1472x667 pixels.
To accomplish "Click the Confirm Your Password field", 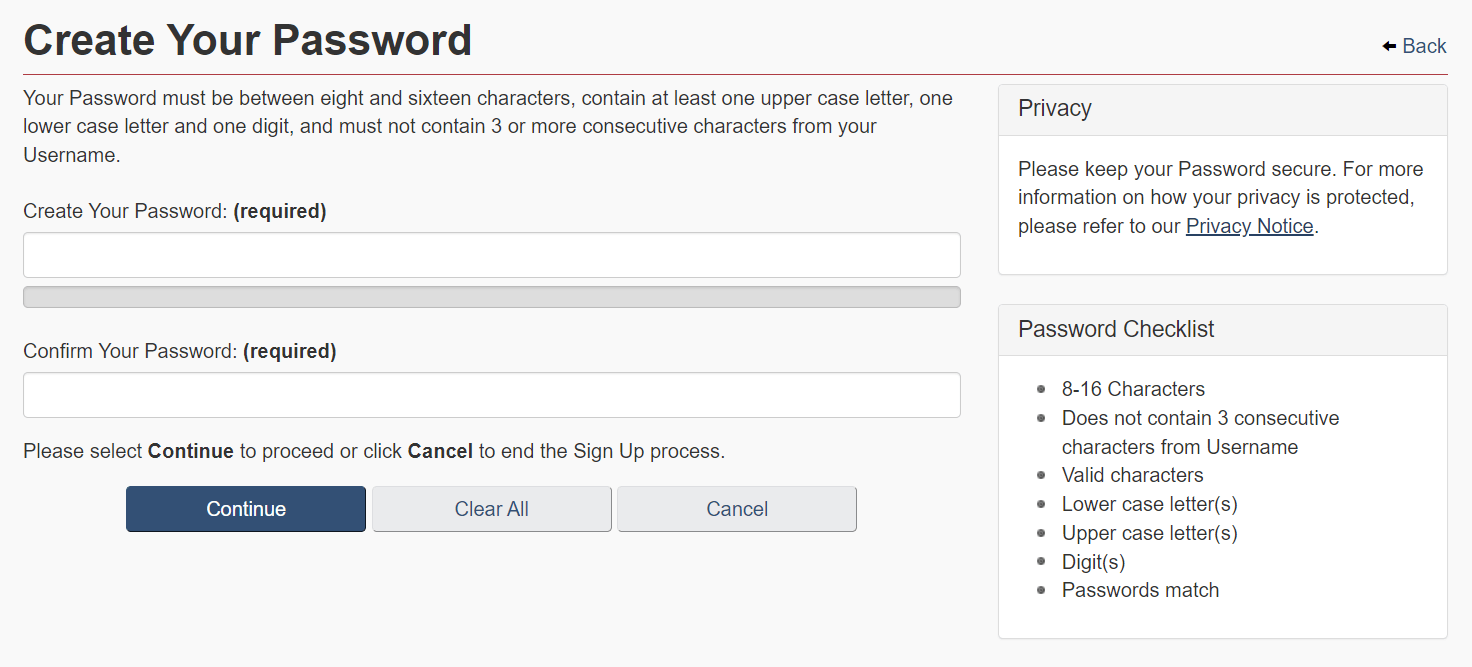I will 492,395.
